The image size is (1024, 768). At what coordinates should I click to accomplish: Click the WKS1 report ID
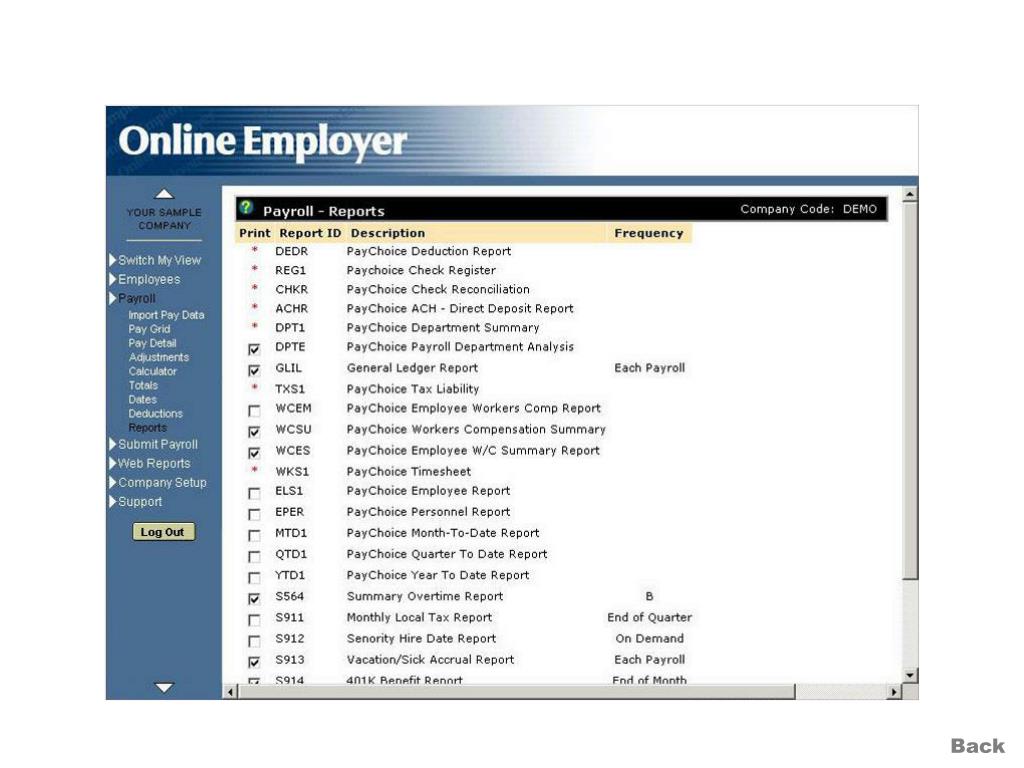click(x=292, y=472)
